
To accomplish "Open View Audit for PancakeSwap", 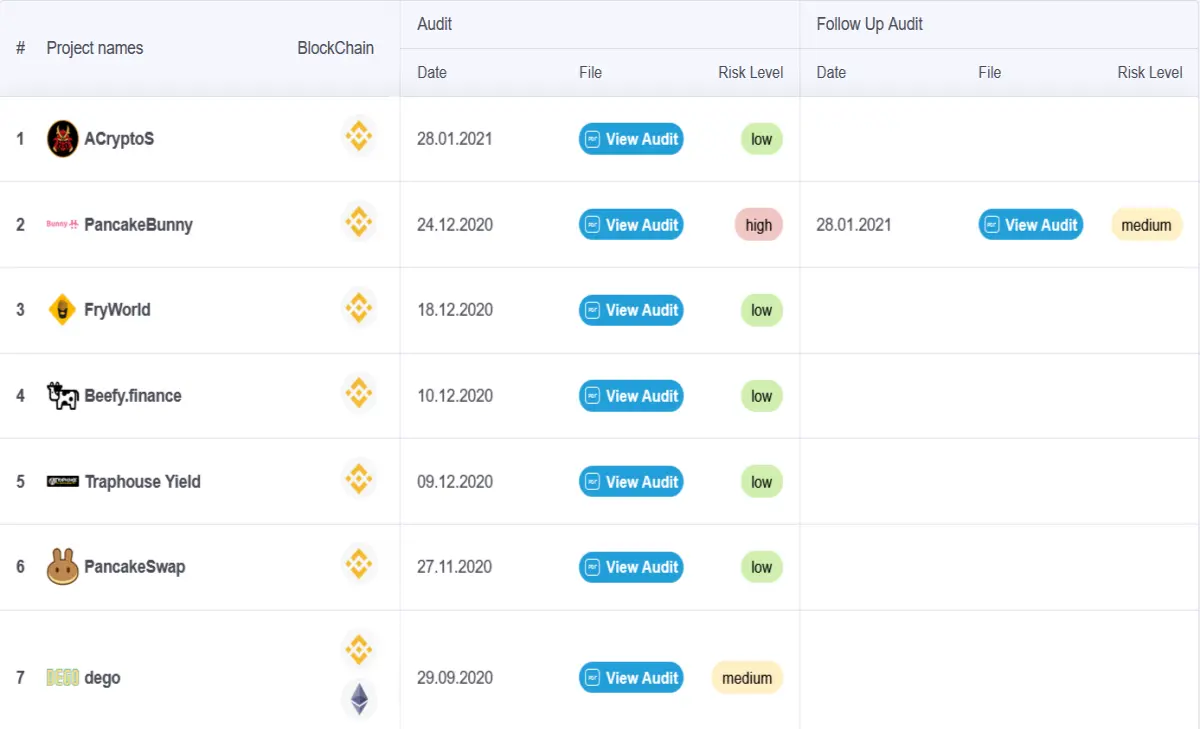I will pos(631,567).
